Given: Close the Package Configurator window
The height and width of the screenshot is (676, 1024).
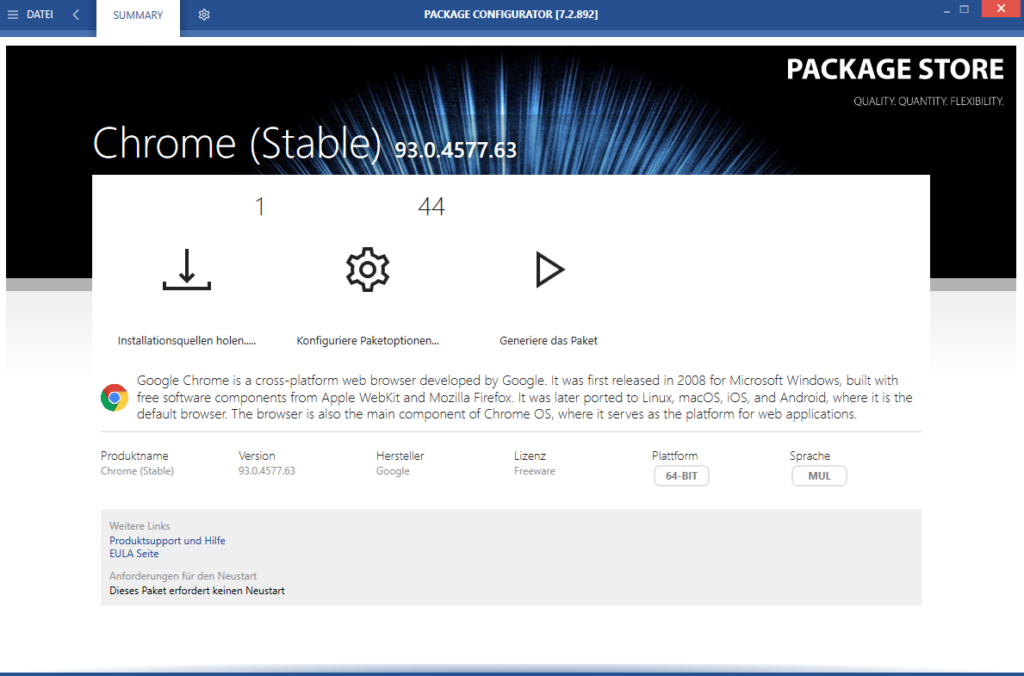Looking at the screenshot, I should (x=1000, y=8).
